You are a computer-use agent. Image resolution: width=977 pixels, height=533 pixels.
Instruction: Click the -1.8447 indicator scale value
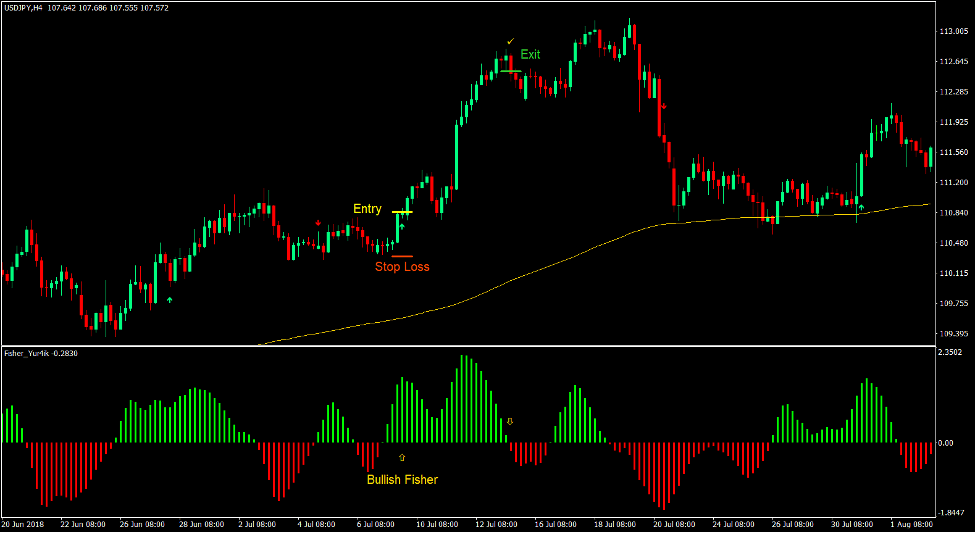tap(950, 512)
